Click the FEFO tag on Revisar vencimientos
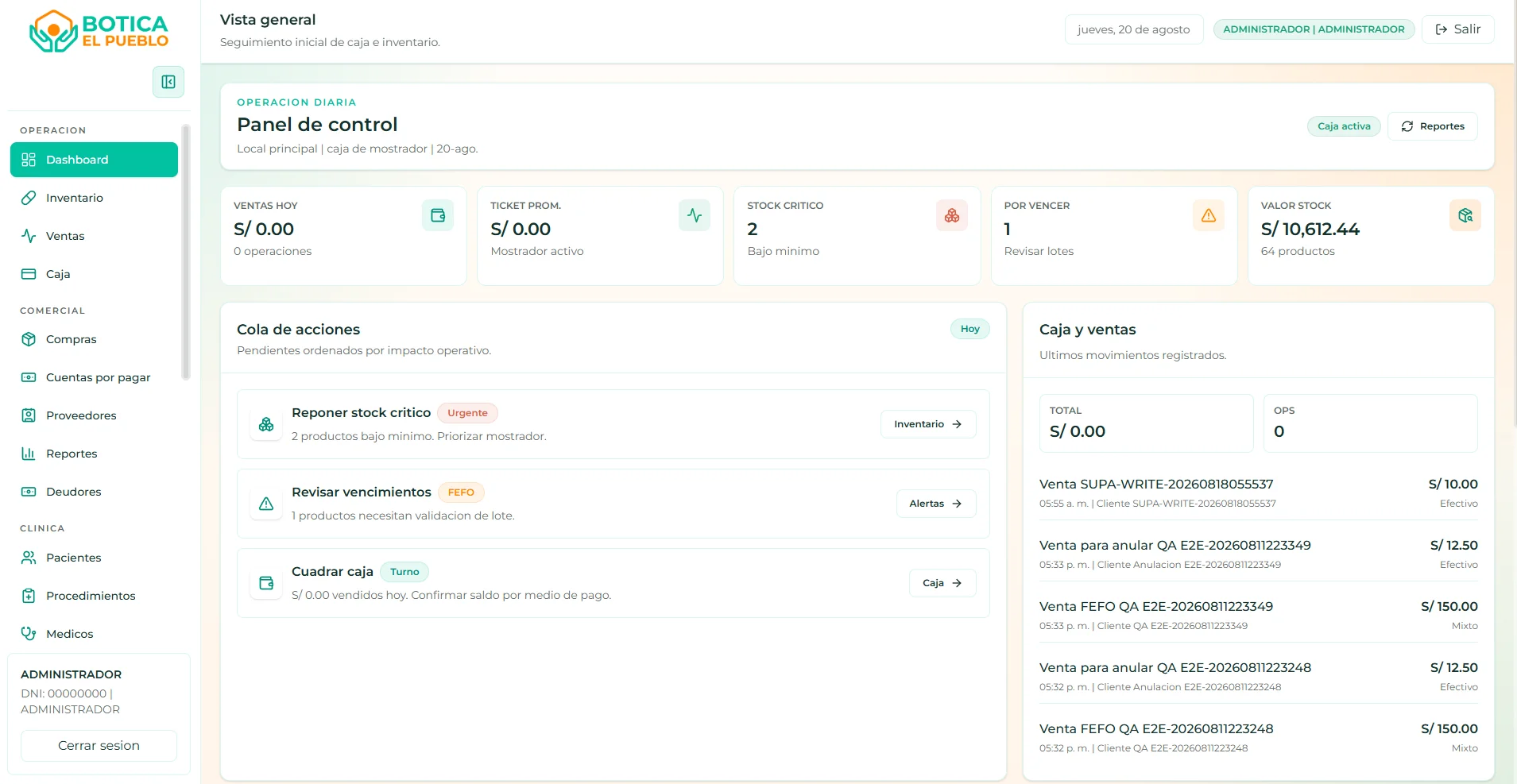The width and height of the screenshot is (1517, 784). click(x=461, y=492)
